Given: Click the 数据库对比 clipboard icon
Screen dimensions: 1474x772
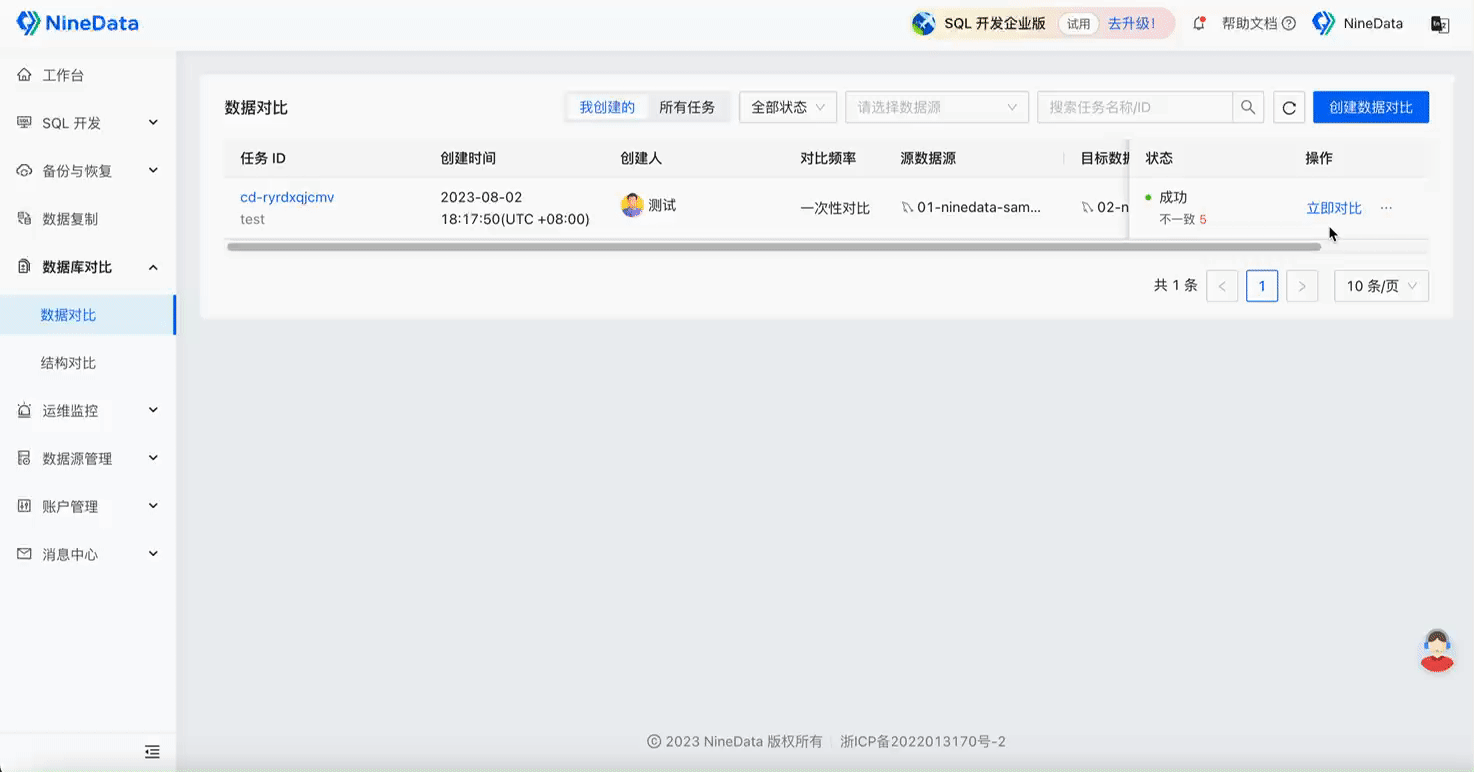Looking at the screenshot, I should [x=24, y=267].
